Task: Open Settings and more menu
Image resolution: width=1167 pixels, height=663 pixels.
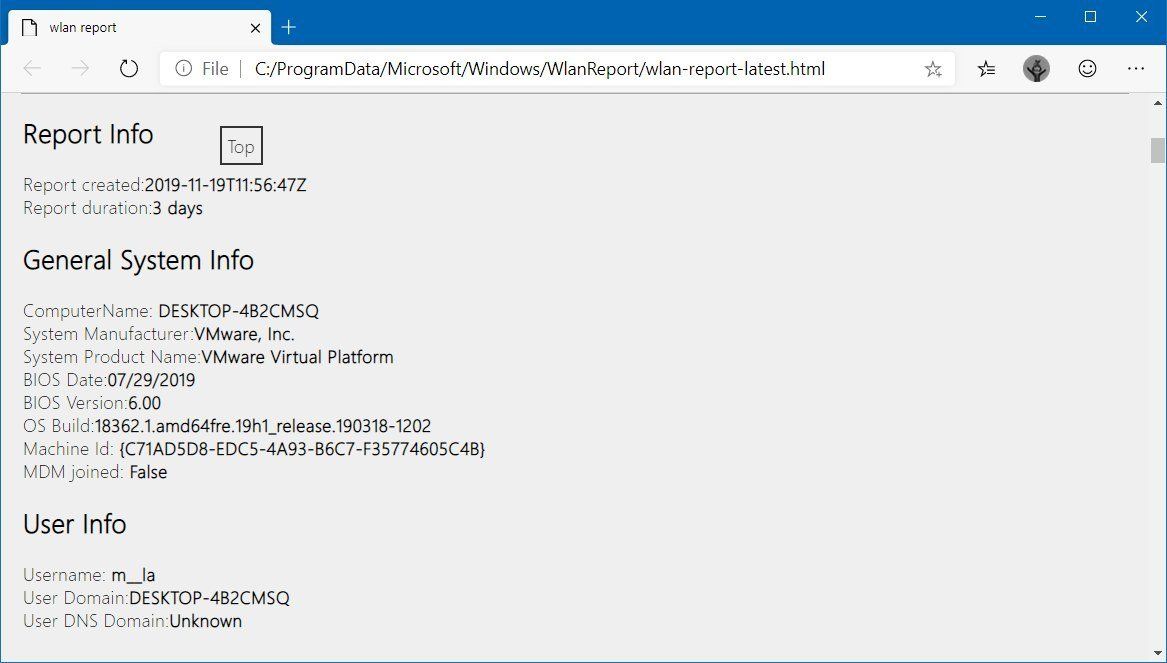Action: (1135, 68)
